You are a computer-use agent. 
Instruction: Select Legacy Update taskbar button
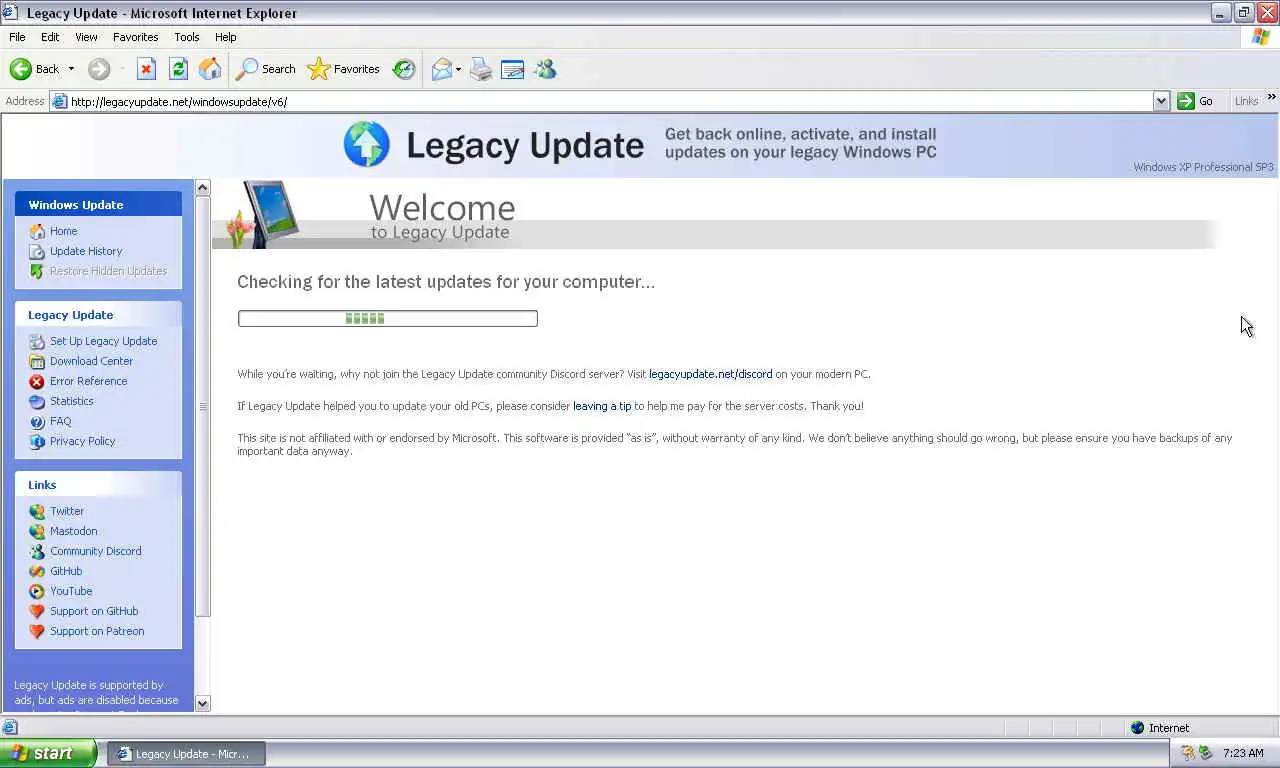click(x=187, y=754)
